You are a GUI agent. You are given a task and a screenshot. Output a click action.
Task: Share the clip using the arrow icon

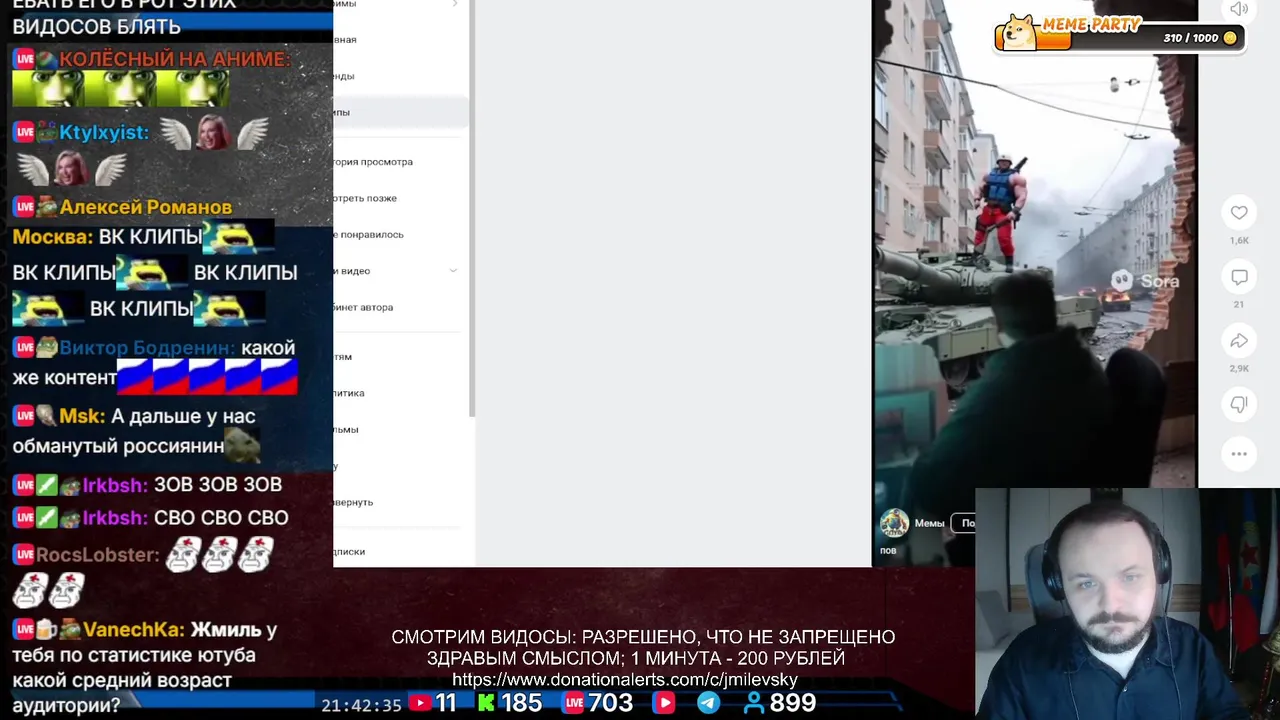(1239, 341)
